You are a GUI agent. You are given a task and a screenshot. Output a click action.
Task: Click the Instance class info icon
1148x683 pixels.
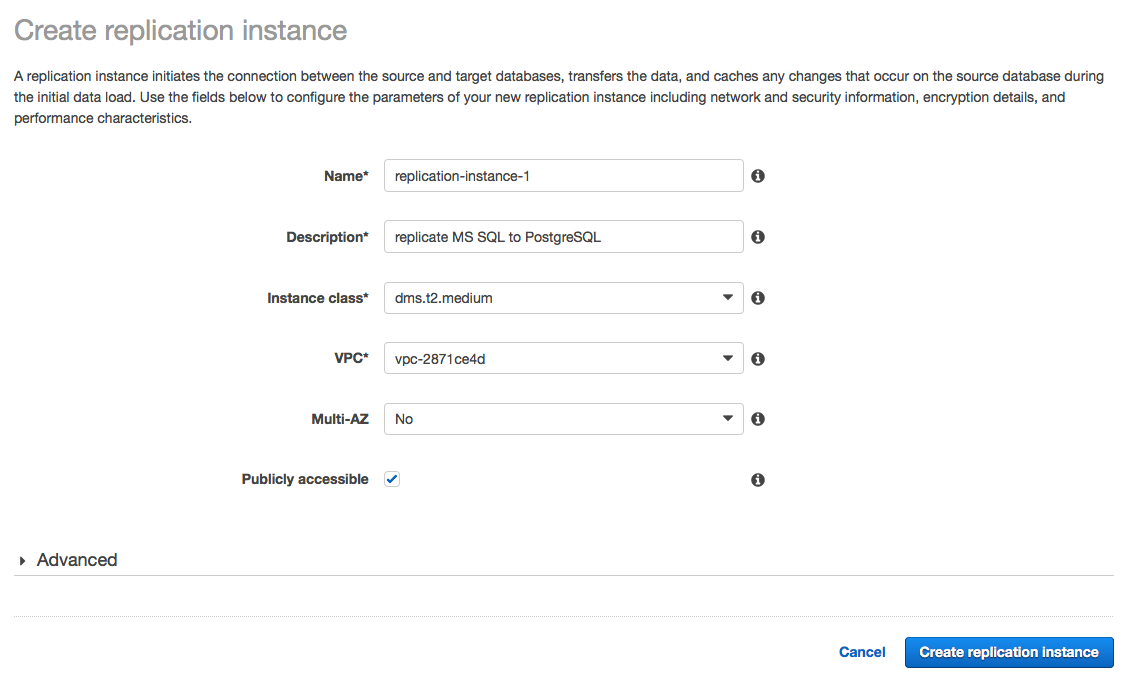(757, 297)
